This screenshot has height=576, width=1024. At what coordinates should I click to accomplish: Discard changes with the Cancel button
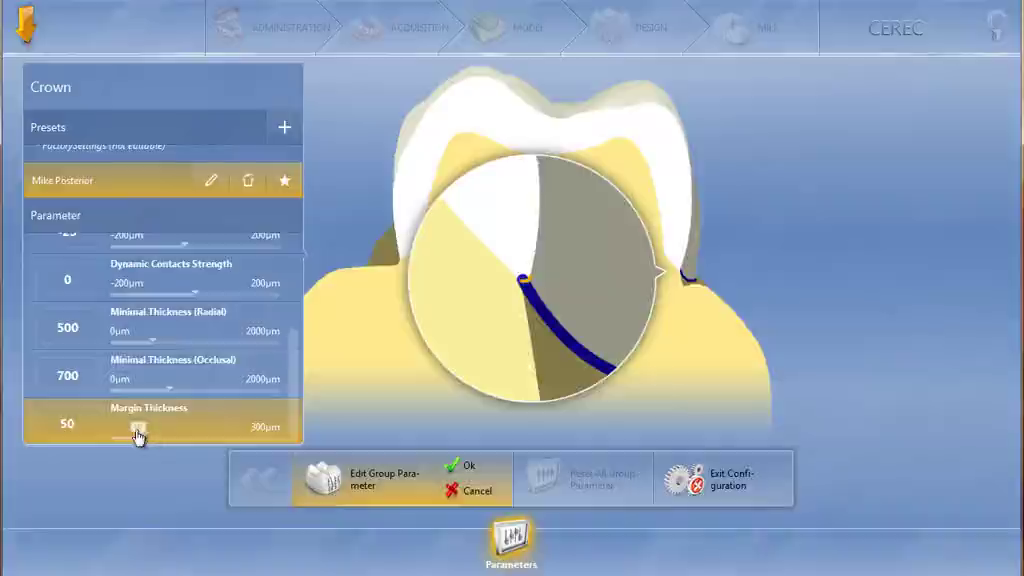(469, 490)
